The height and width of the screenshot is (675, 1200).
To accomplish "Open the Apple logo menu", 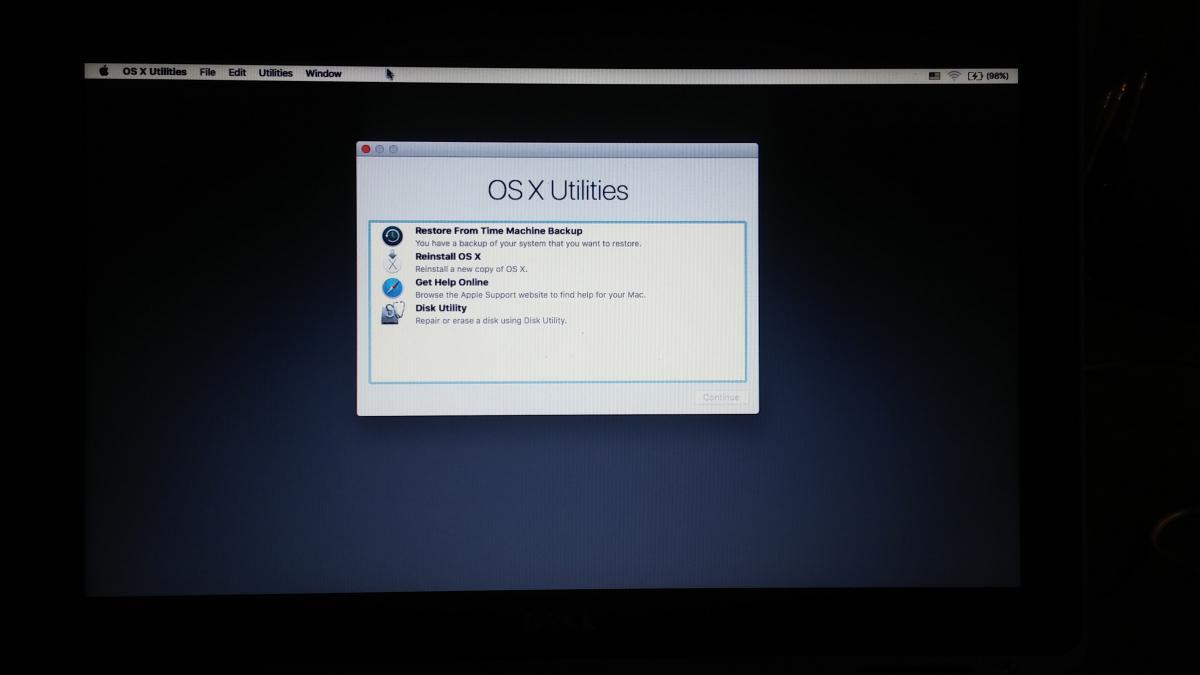I will point(103,72).
